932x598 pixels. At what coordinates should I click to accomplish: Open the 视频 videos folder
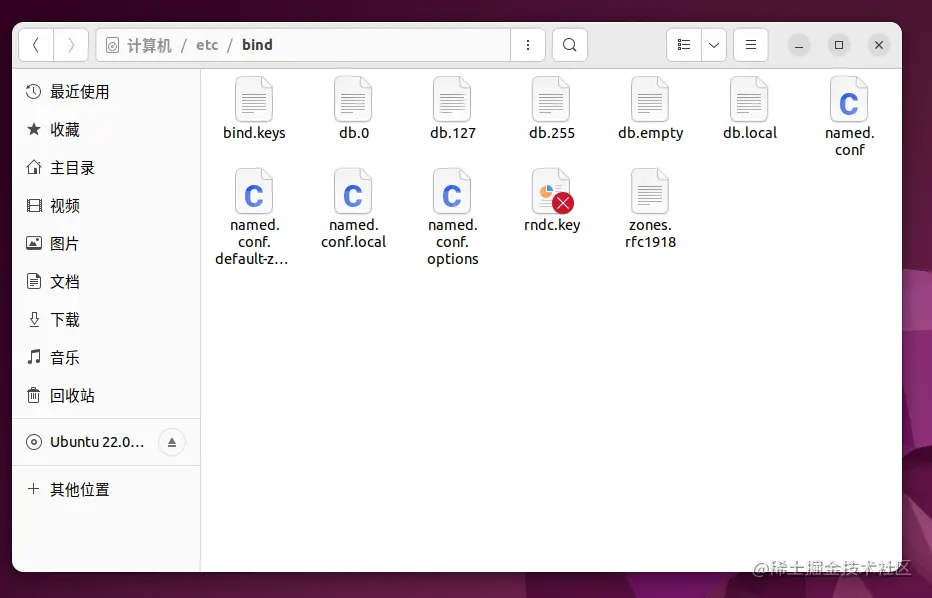click(x=106, y=206)
